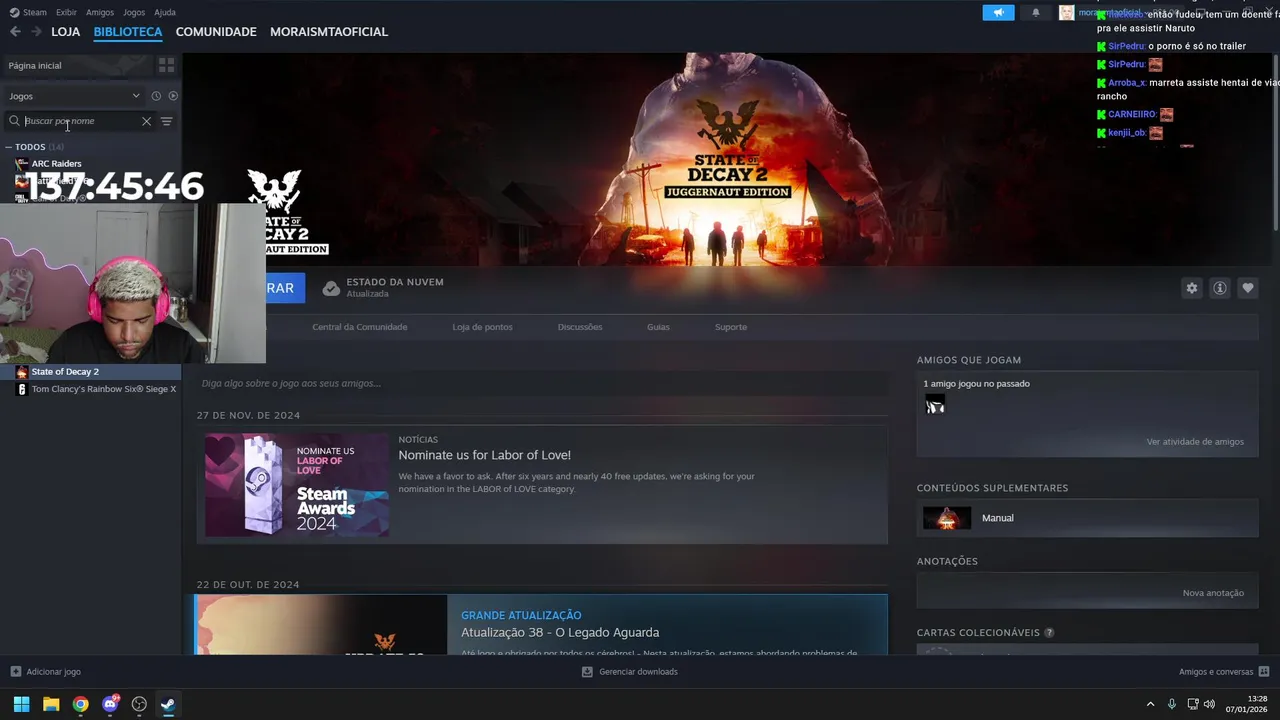The image size is (1280, 720).
Task: Open Guias link
Action: [658, 327]
